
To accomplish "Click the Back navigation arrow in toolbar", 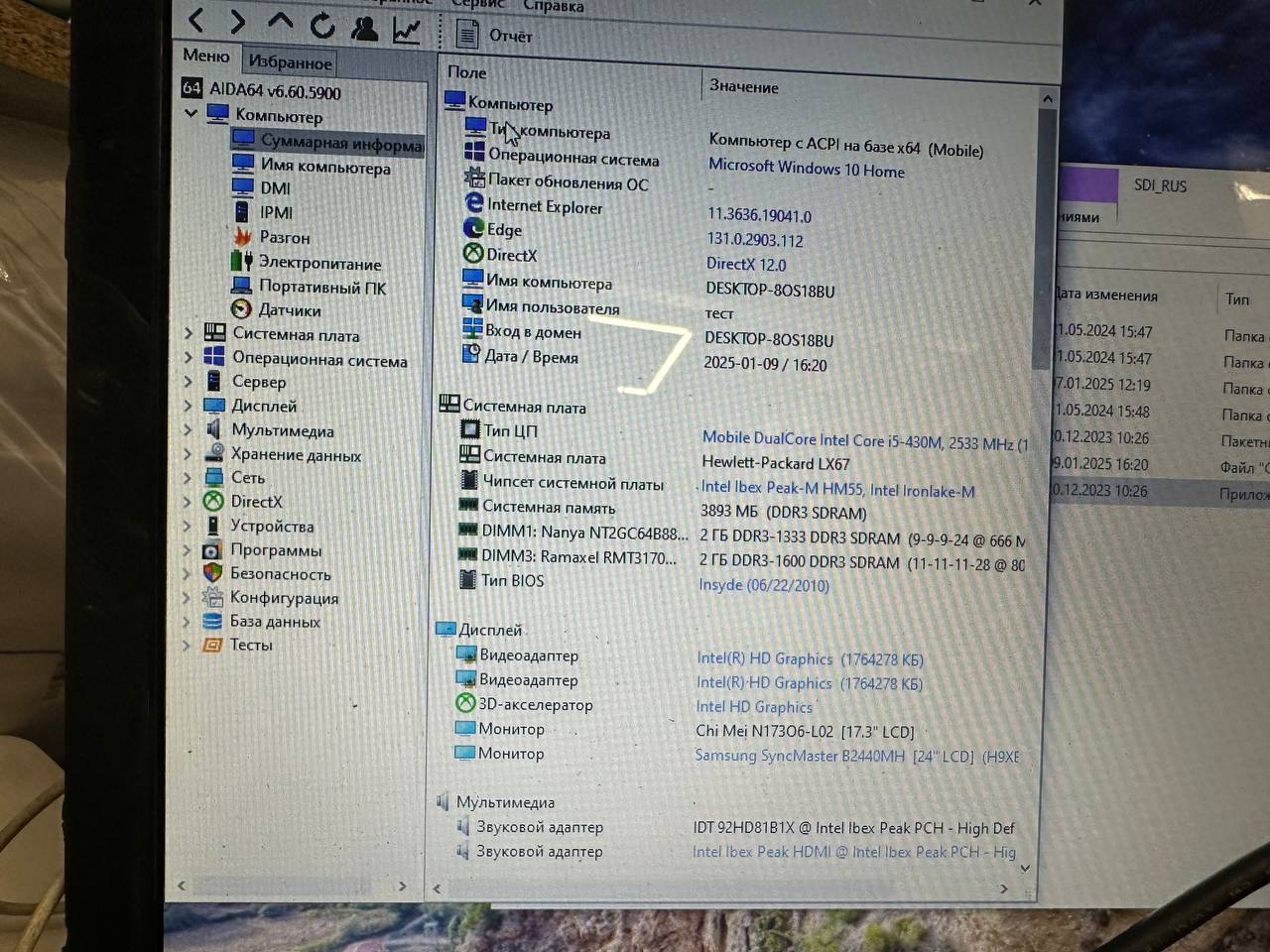I will tap(196, 20).
